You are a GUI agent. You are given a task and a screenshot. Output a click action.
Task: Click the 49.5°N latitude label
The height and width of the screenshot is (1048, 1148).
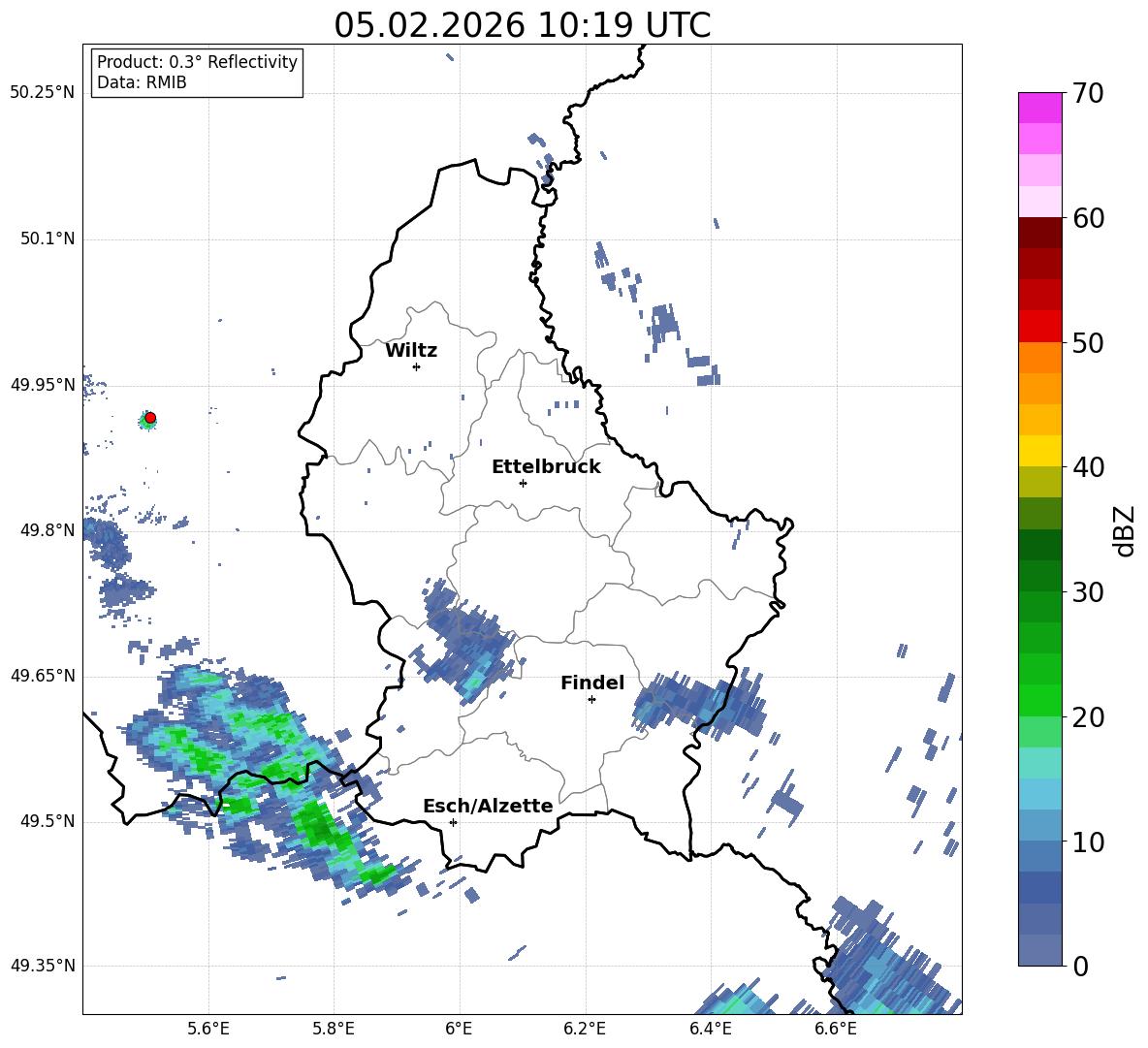coord(48,821)
